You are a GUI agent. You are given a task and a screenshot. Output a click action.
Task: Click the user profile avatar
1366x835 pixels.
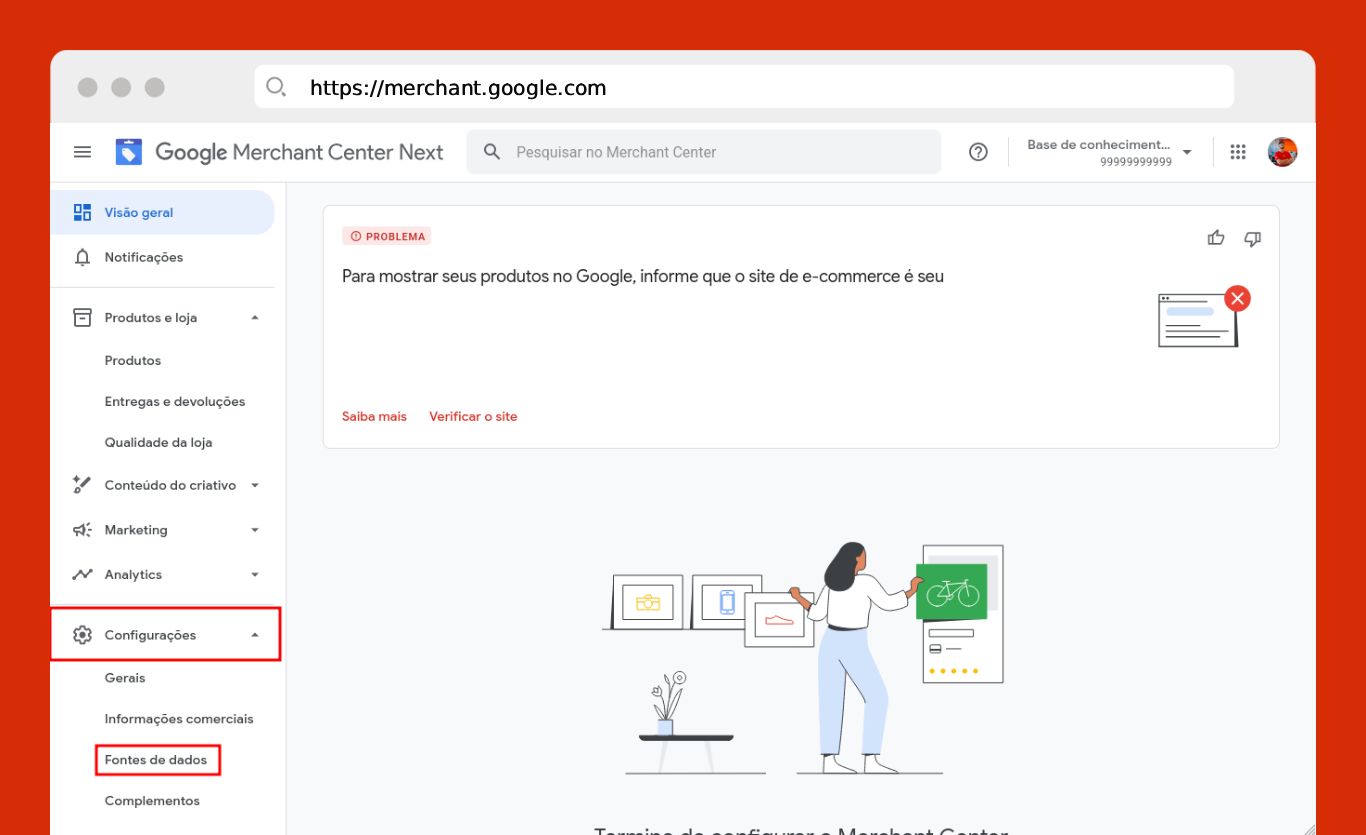click(1282, 152)
